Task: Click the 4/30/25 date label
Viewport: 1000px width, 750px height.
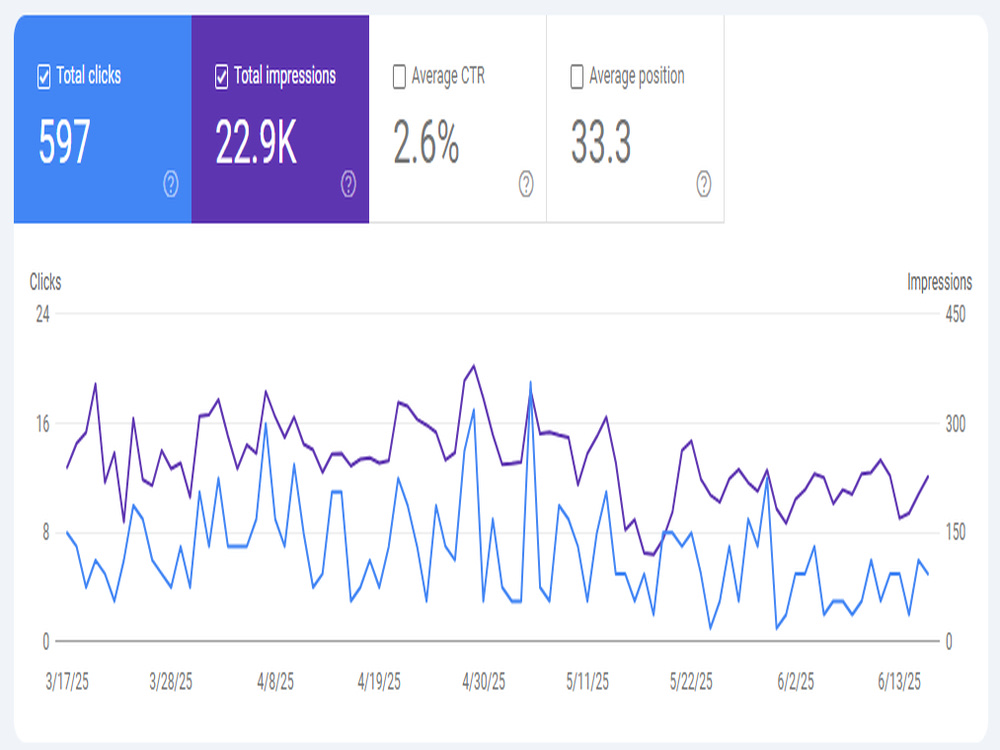Action: (483, 682)
